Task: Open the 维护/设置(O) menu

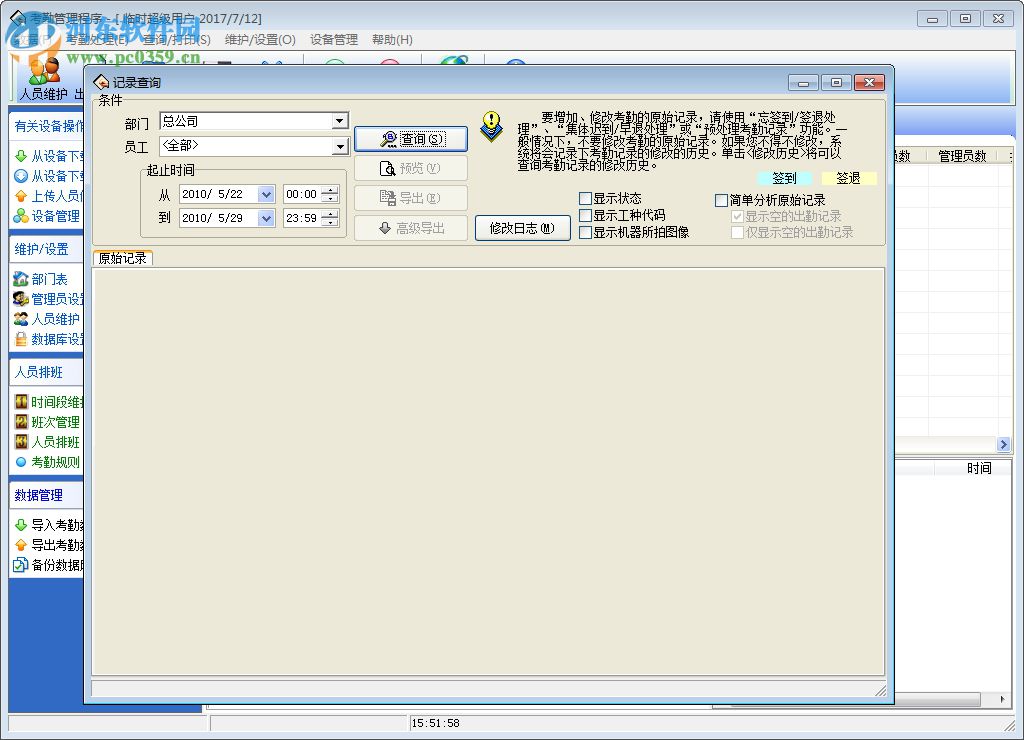Action: tap(260, 40)
